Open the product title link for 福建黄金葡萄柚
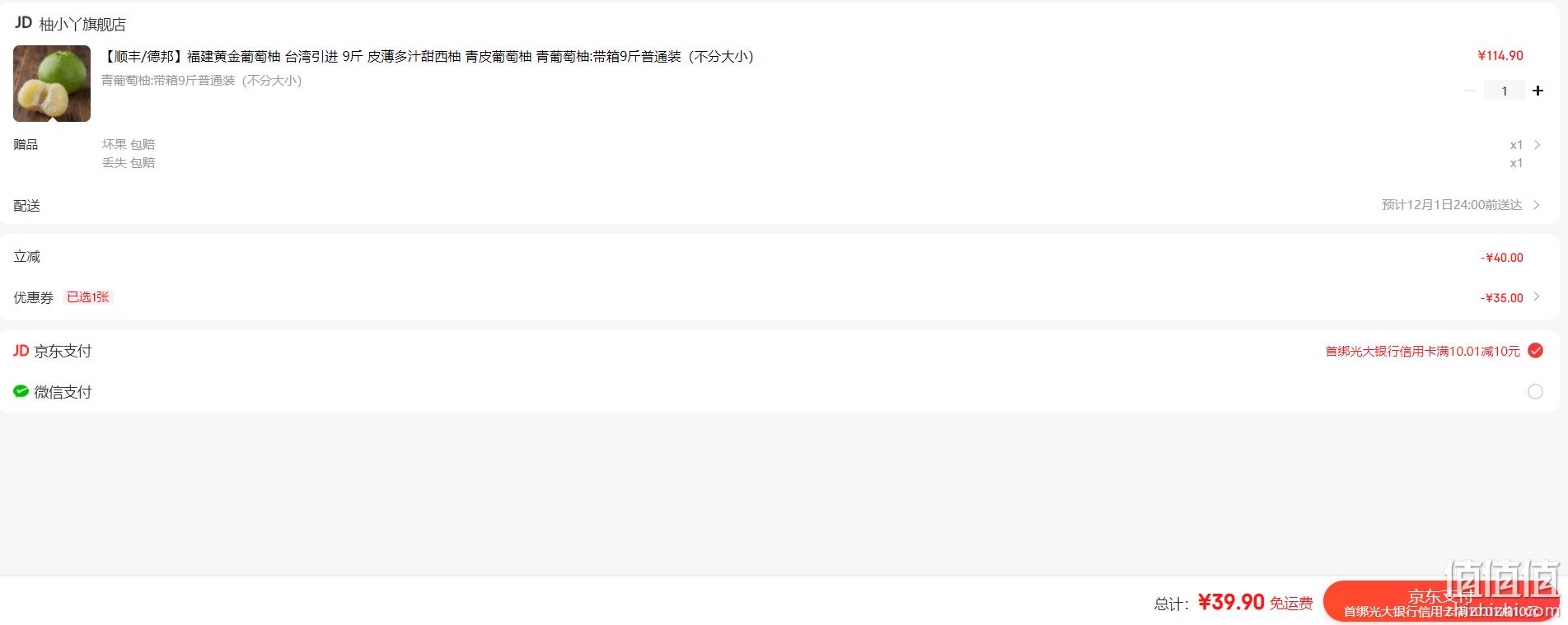 [x=428, y=57]
